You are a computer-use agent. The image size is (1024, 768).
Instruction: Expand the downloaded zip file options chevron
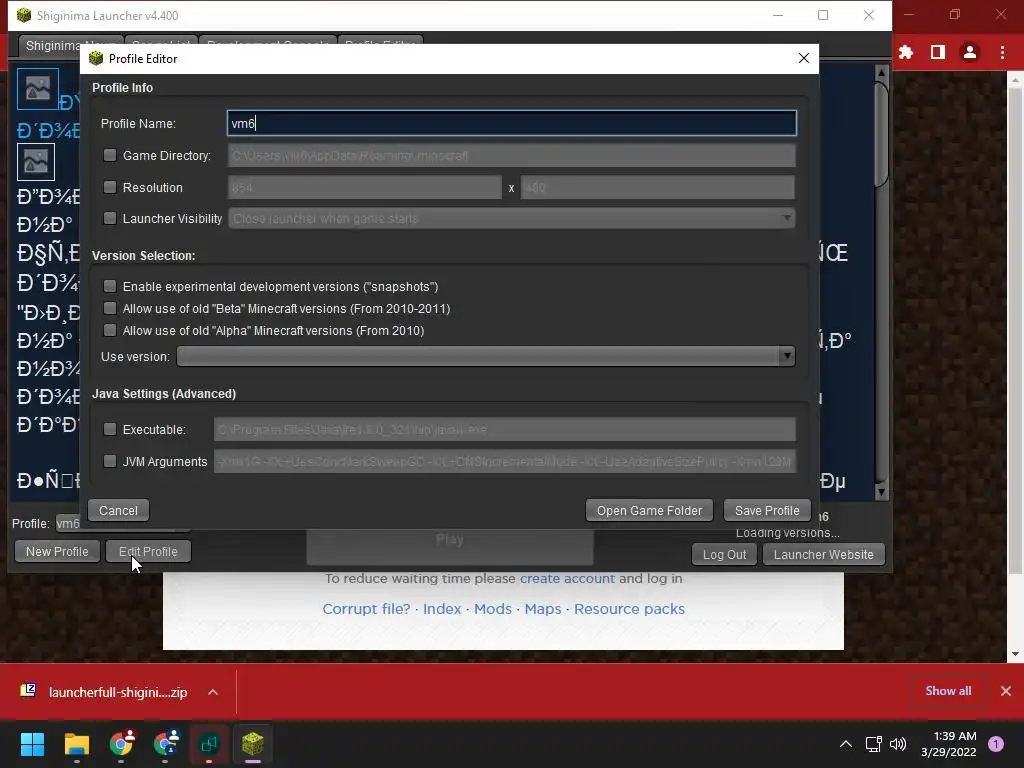pos(213,692)
